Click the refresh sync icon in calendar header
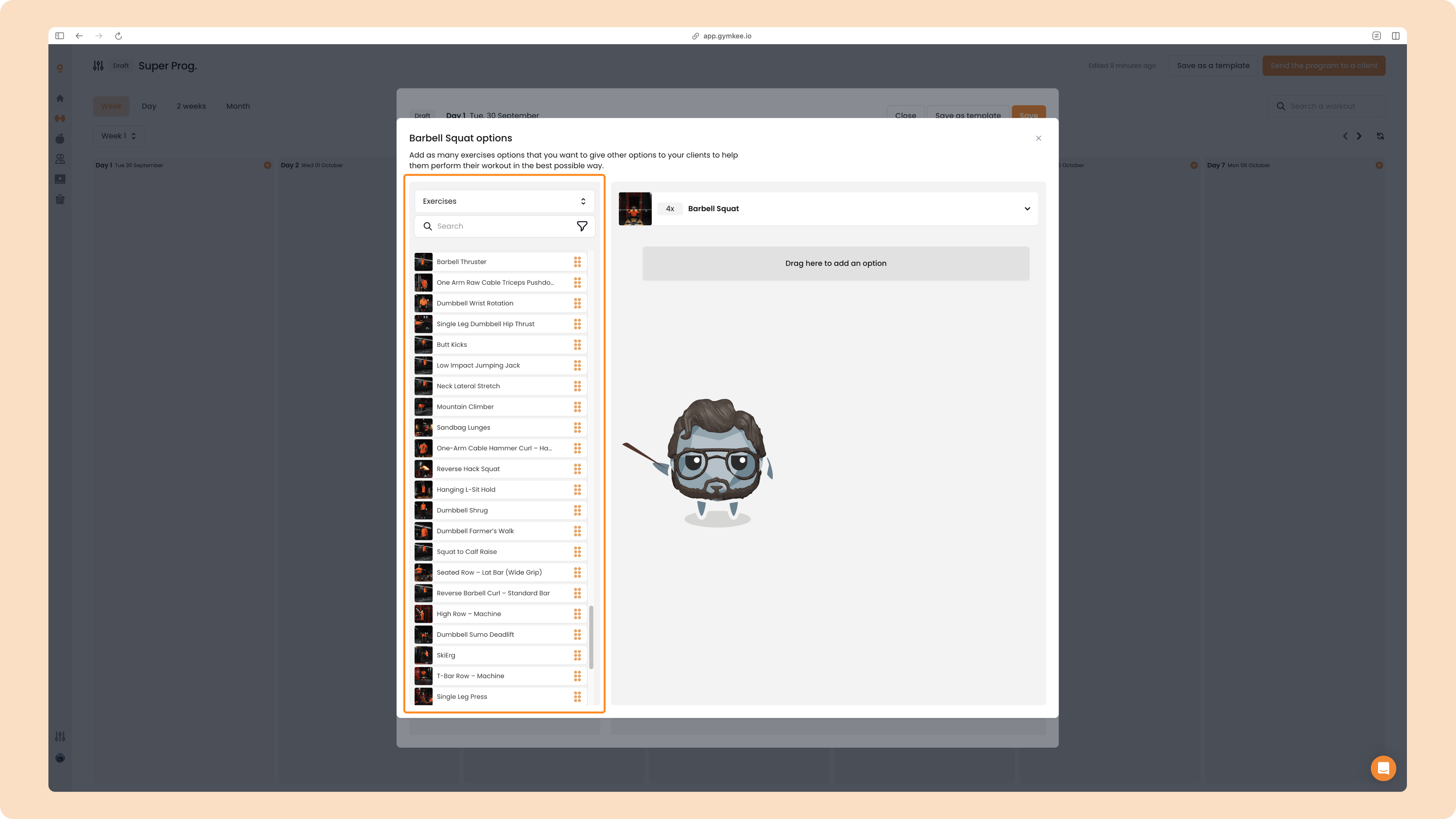Viewport: 1456px width, 819px height. 1380,136
